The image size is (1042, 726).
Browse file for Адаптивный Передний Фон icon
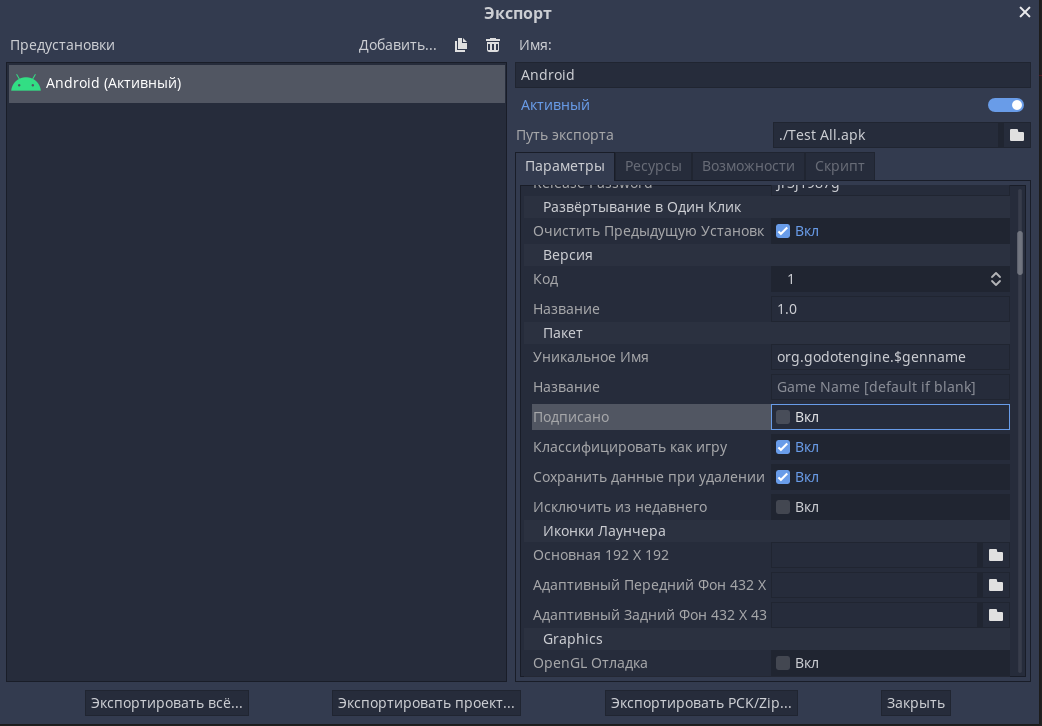[995, 585]
